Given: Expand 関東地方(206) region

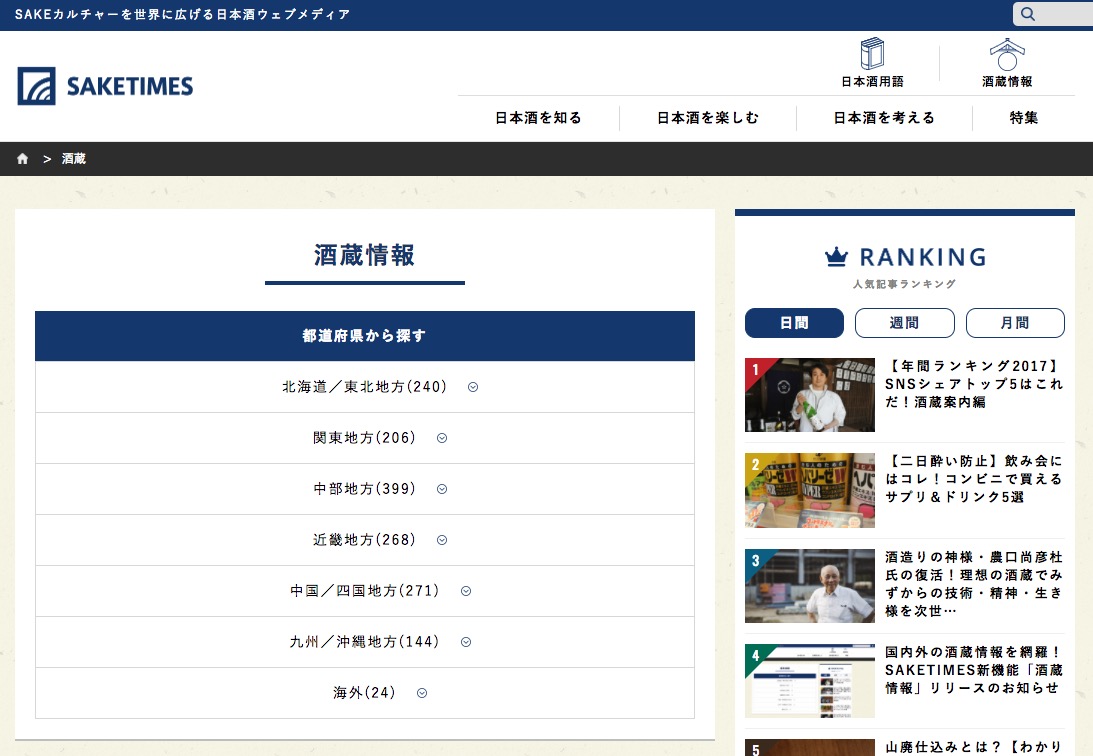Looking at the screenshot, I should click(x=365, y=438).
